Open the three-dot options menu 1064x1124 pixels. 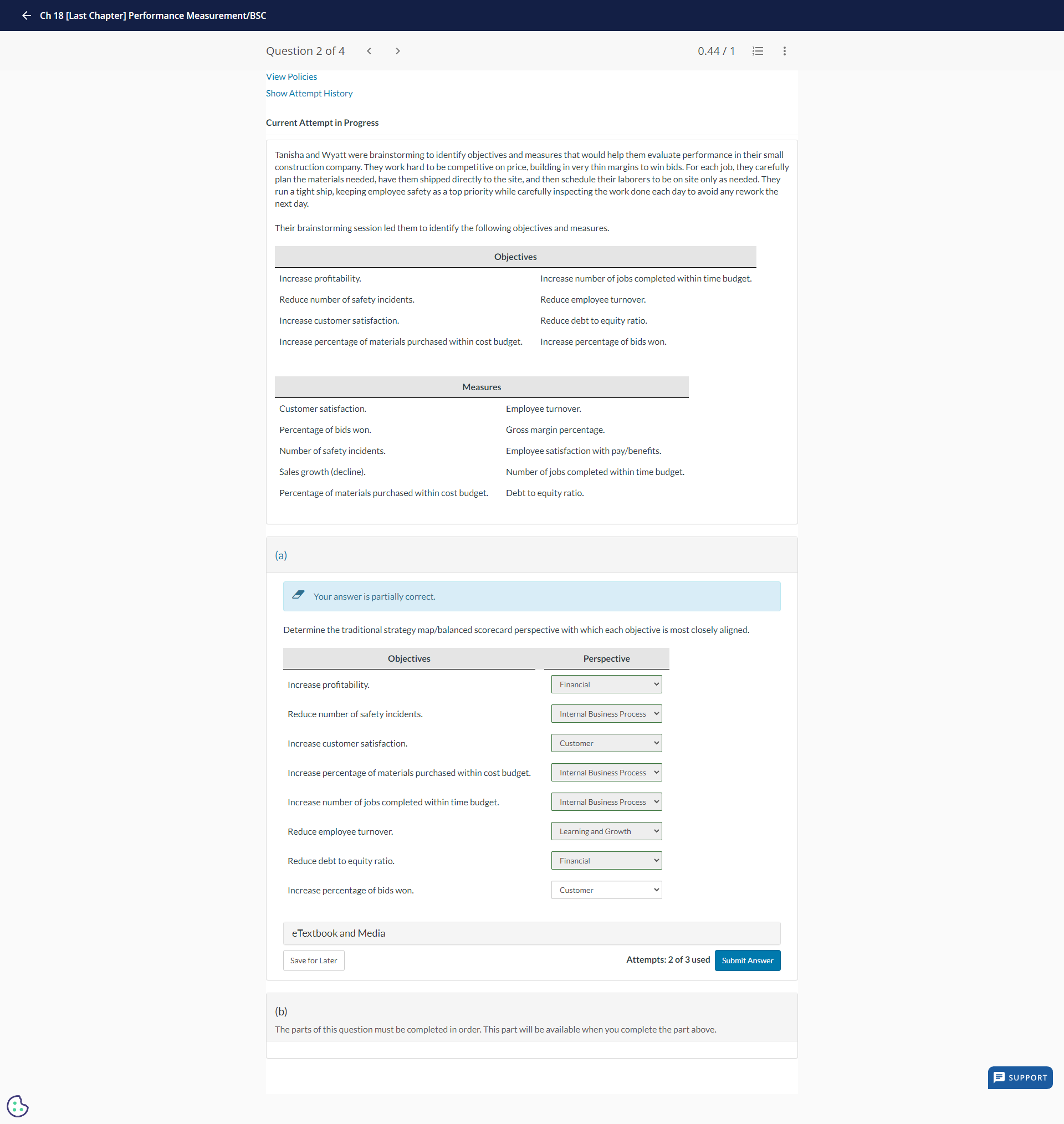(x=784, y=51)
